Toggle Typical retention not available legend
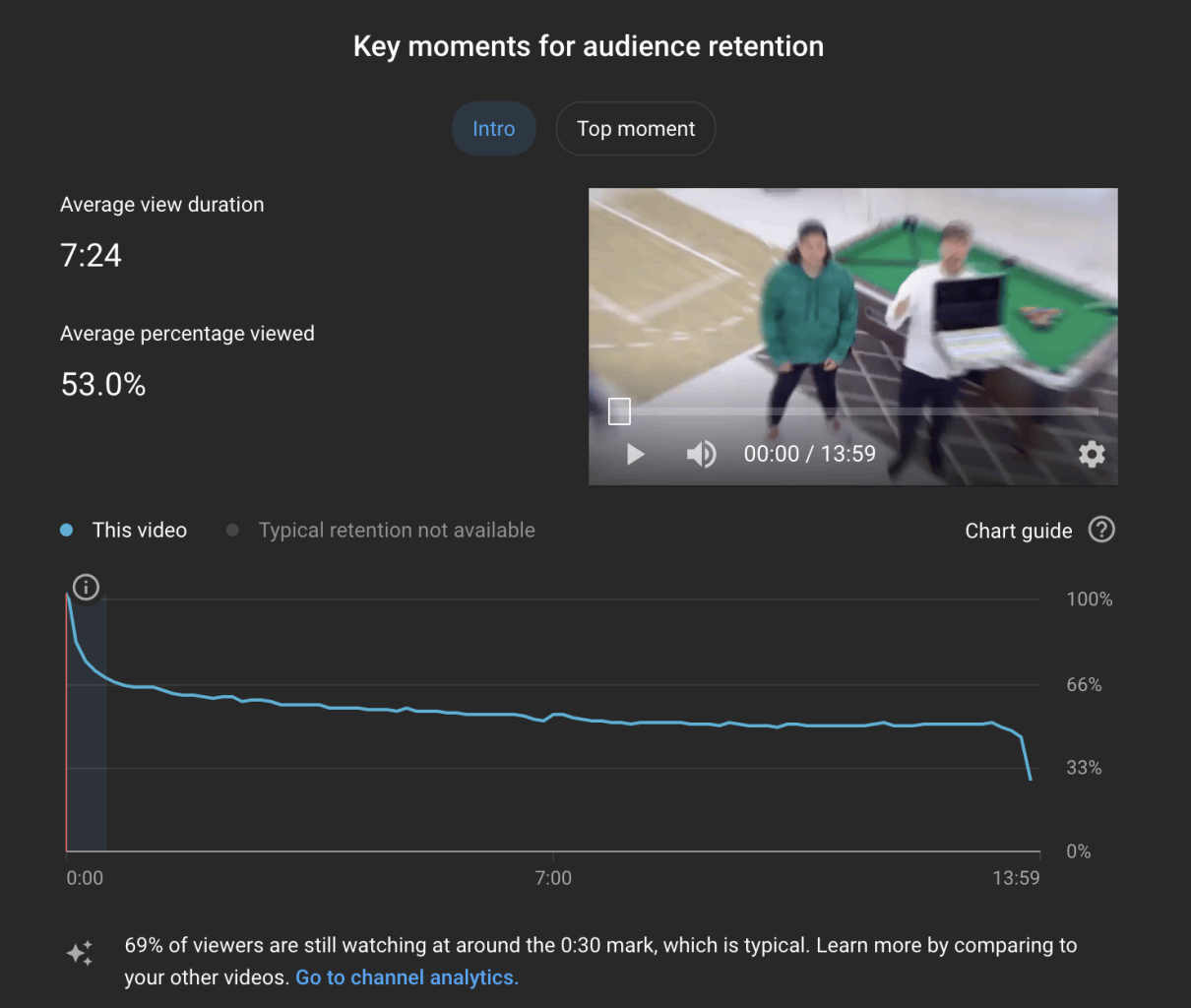 click(x=381, y=530)
